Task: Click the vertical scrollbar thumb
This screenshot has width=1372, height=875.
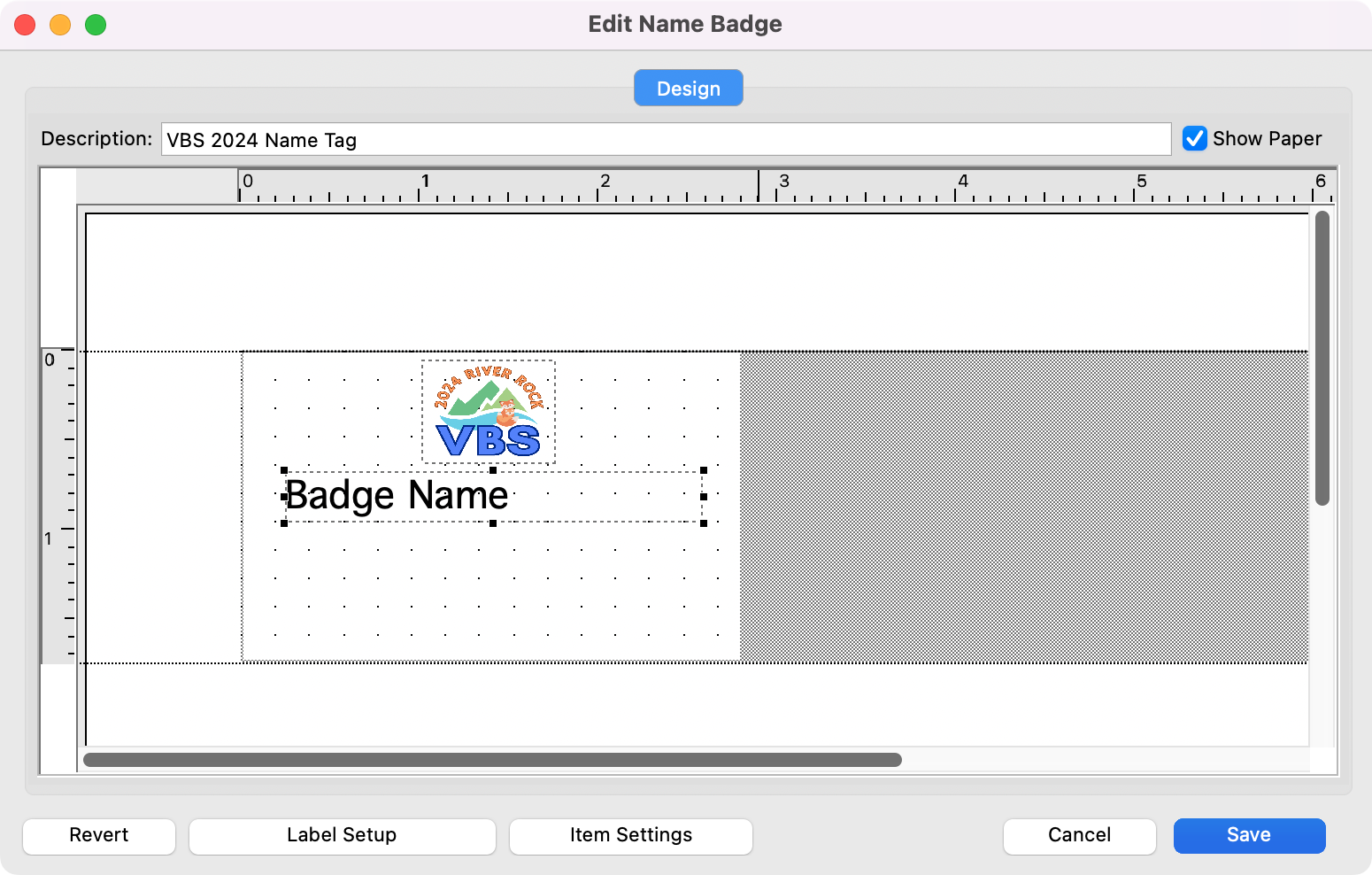Action: 1322,358
